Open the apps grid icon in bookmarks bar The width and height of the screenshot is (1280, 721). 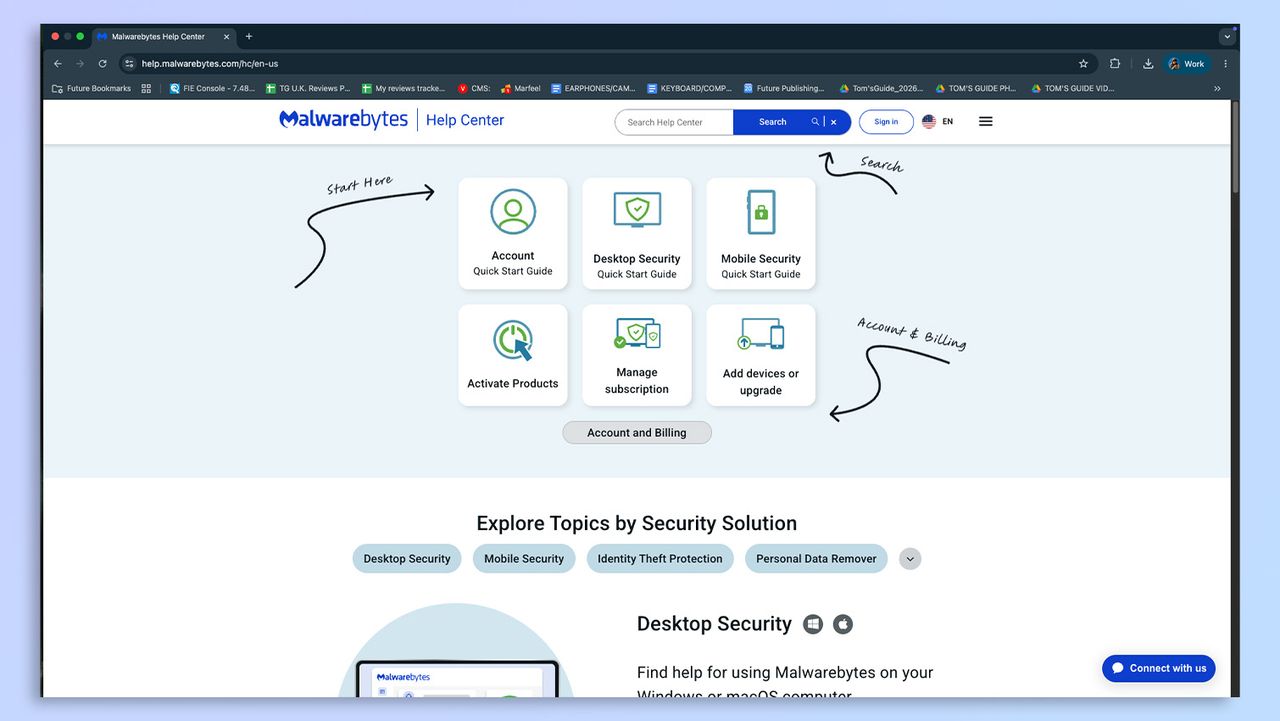pos(146,88)
